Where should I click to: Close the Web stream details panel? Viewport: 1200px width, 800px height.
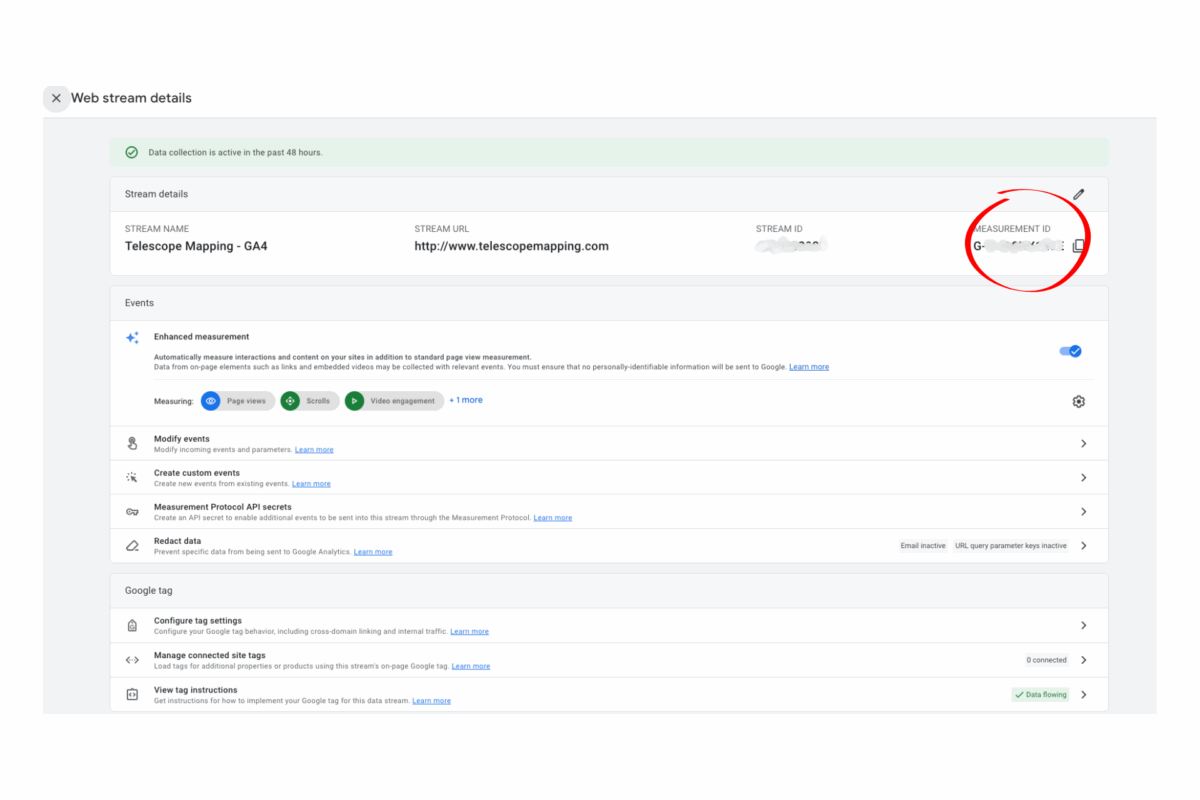[x=56, y=98]
